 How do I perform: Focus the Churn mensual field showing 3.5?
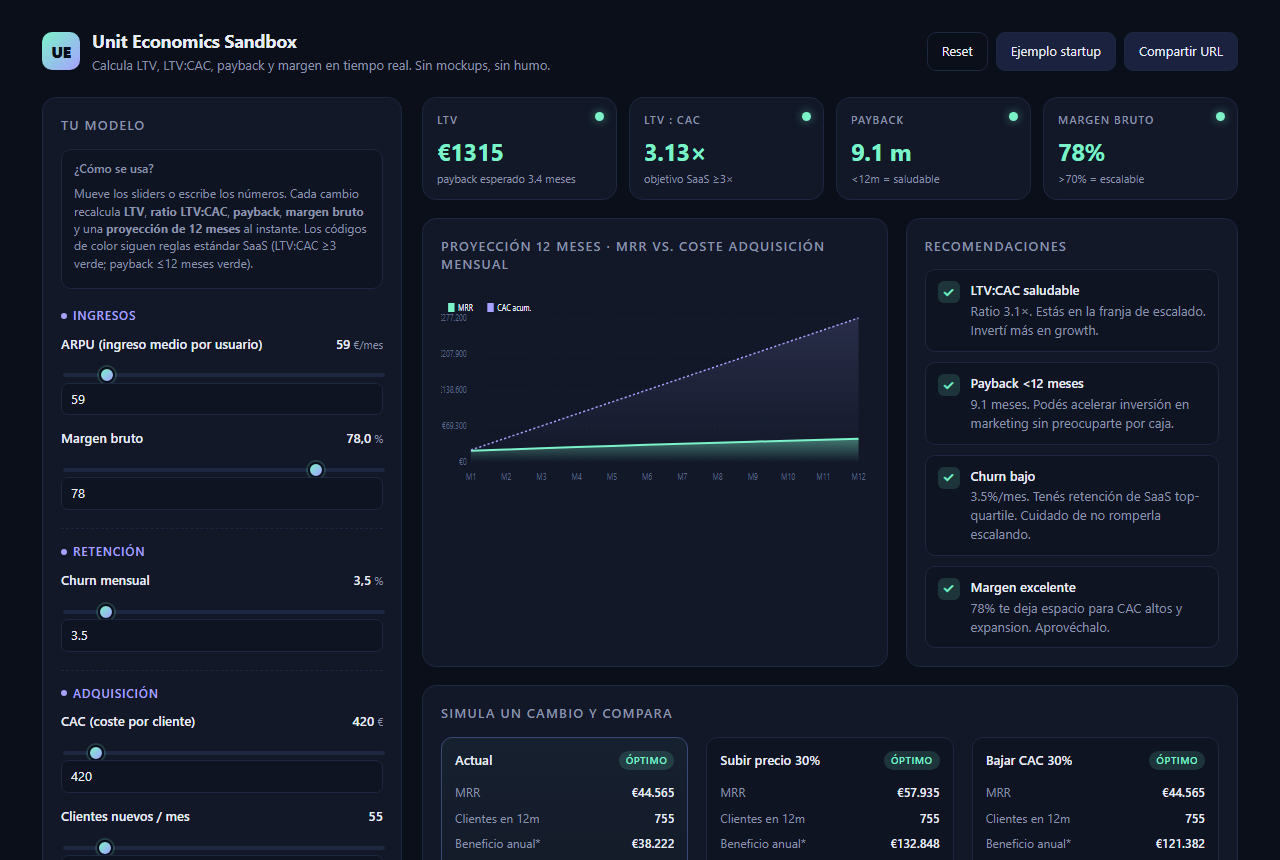tap(222, 635)
